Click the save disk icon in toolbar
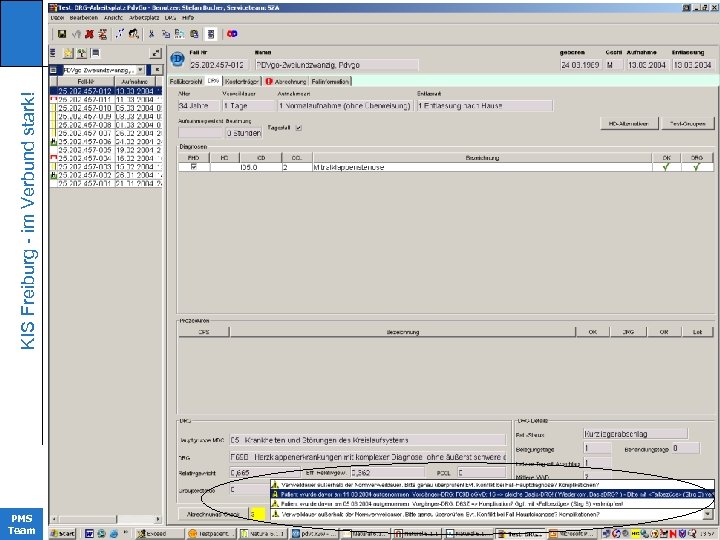 pos(62,34)
